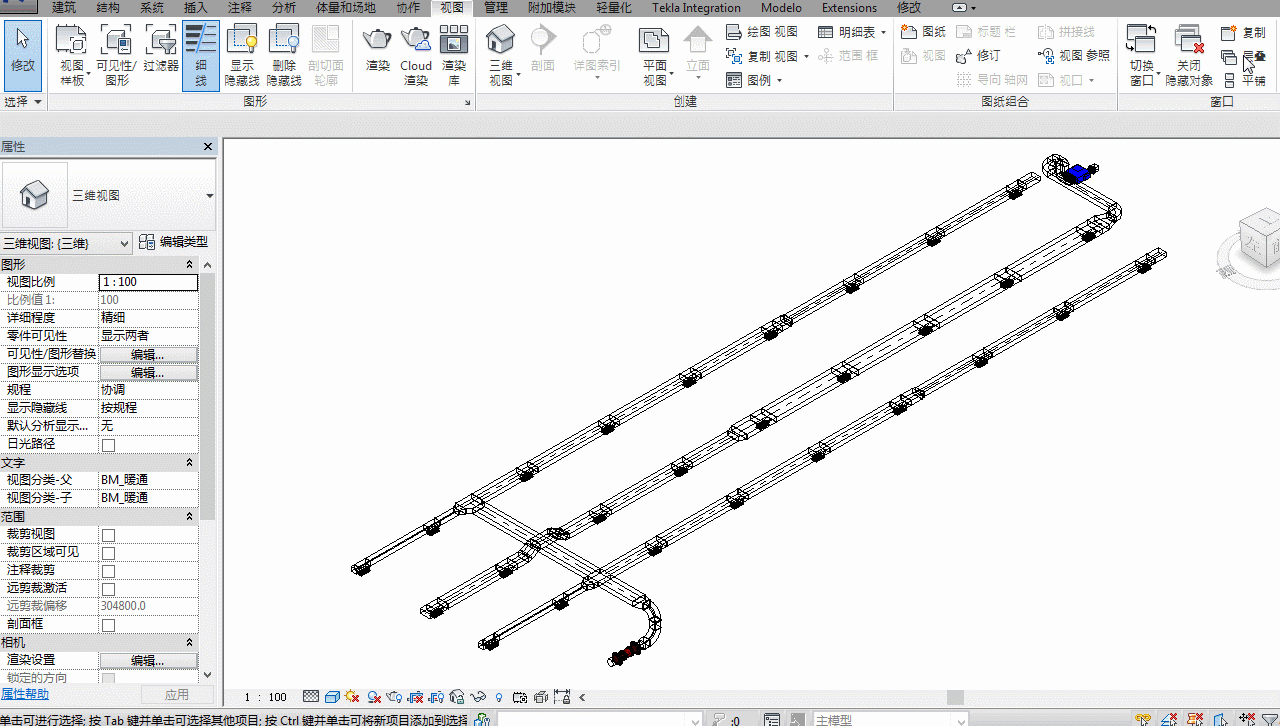Toggle the 注释裁剪 checkbox
The image size is (1280, 726).
(108, 571)
